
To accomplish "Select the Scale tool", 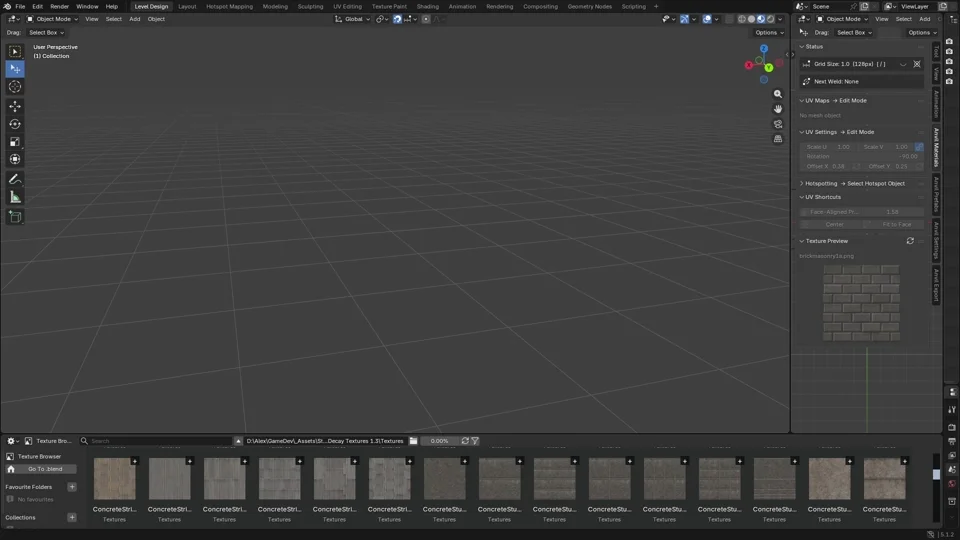I will (x=15, y=142).
